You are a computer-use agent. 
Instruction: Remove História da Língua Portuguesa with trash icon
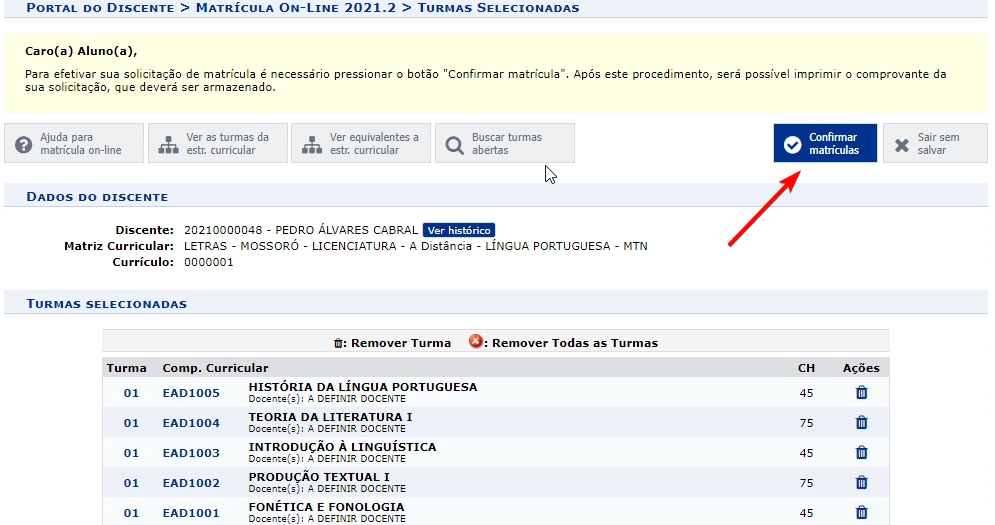point(861,392)
